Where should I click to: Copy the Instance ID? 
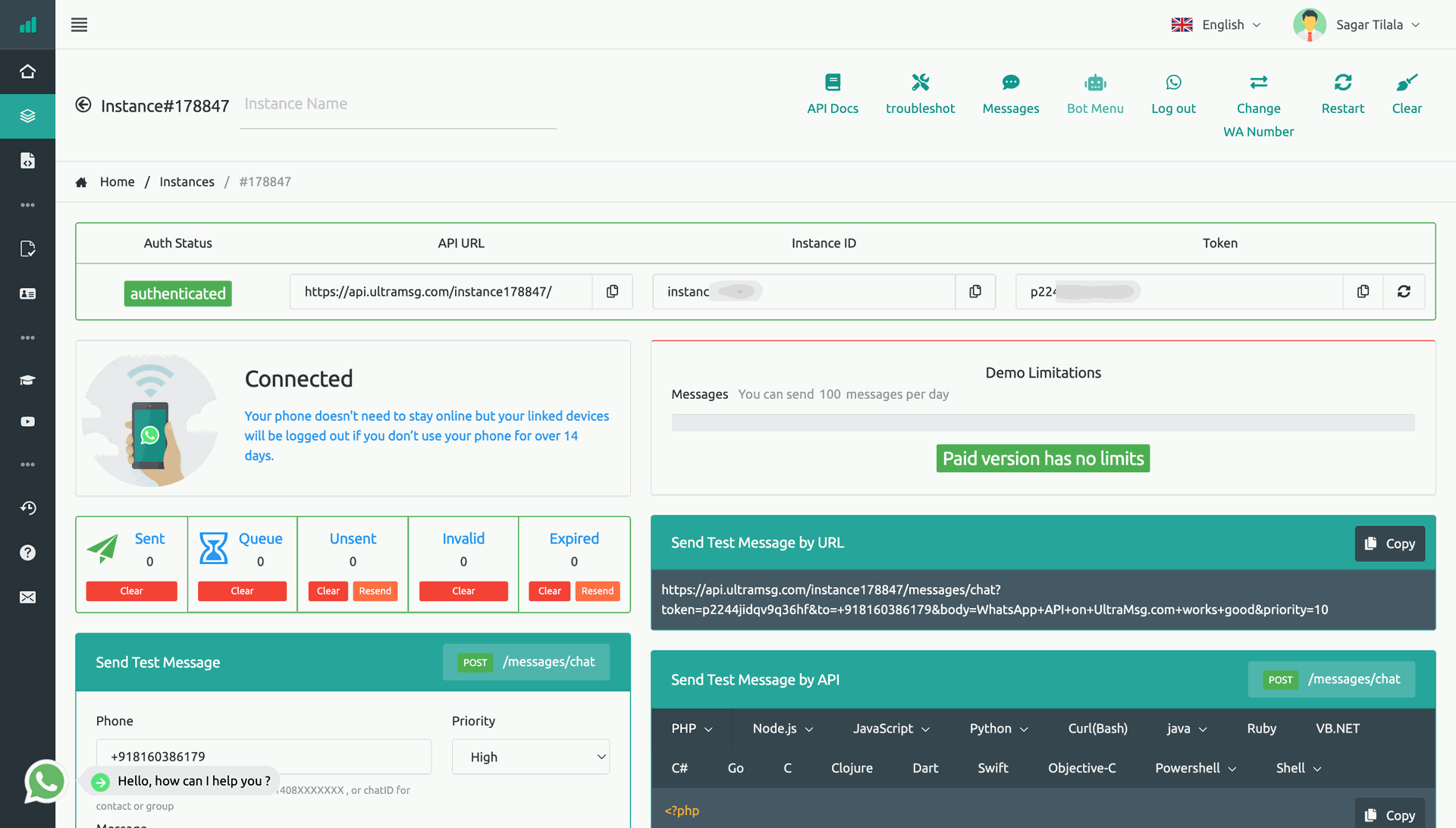click(975, 292)
